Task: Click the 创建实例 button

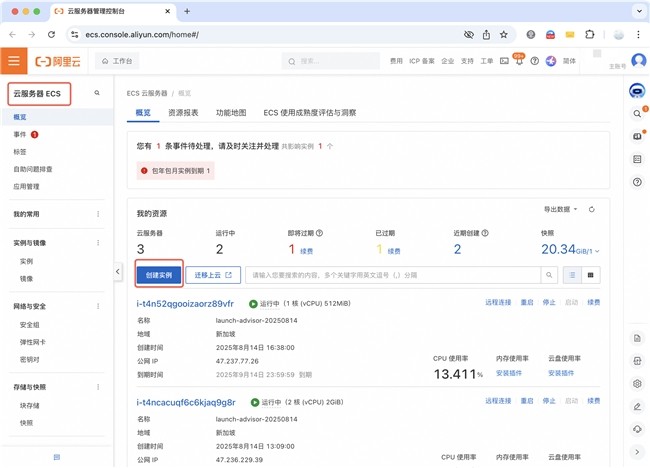Action: (x=159, y=274)
